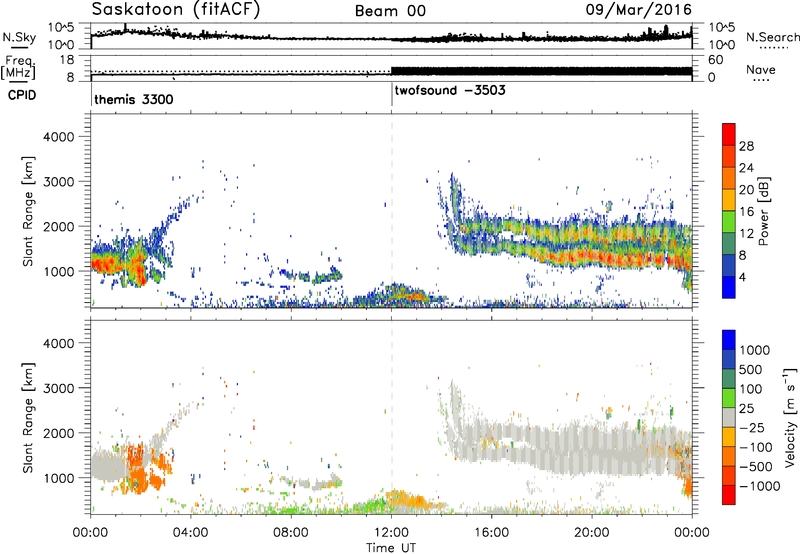Click the yellow 16–20 dB Power color band
Viewport: 800px width, 554px height.
(x=729, y=199)
